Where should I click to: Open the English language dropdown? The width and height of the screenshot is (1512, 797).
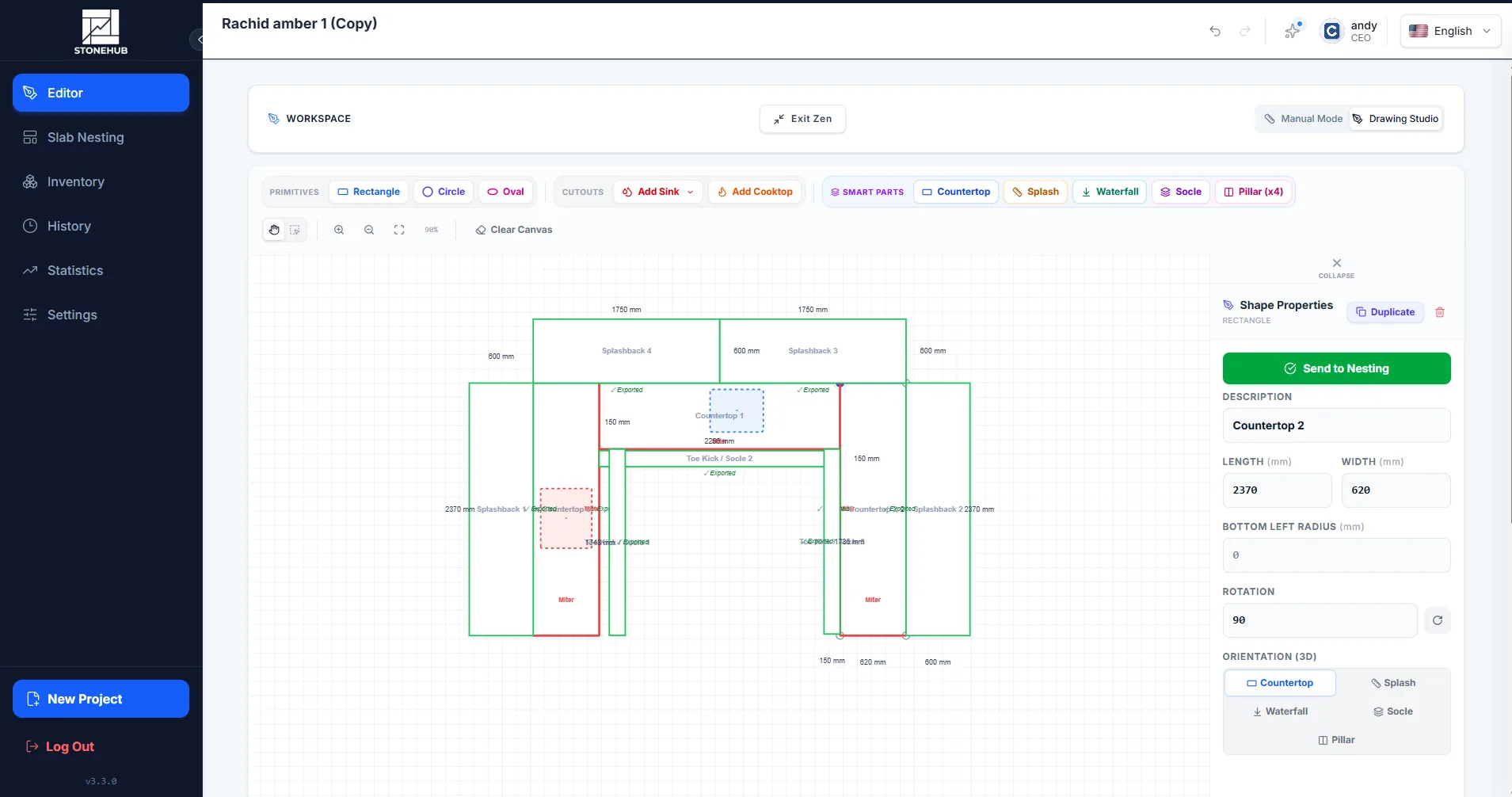tap(1450, 31)
